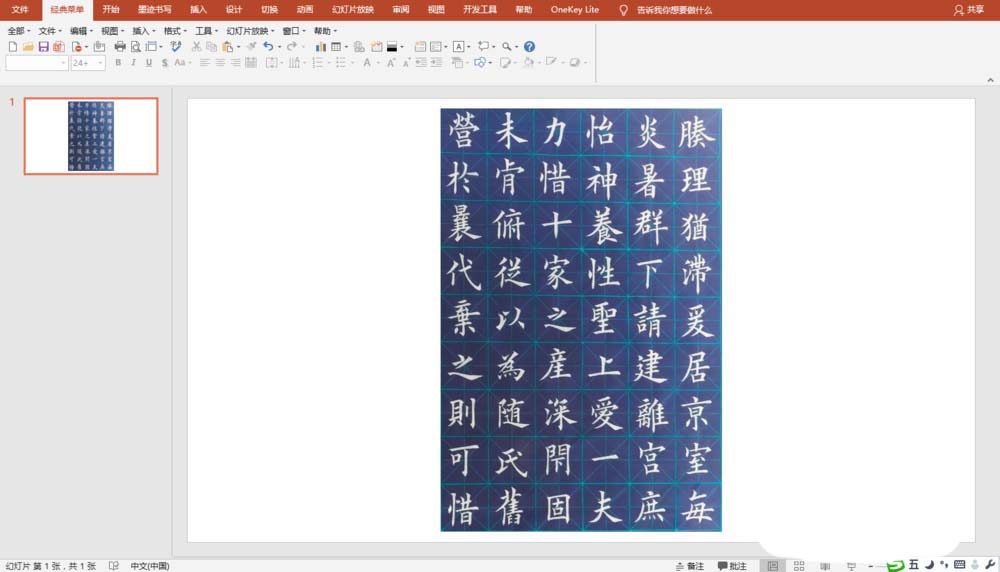Click the Undo arrow icon
Viewport: 1000px width, 572px height.
click(268, 47)
